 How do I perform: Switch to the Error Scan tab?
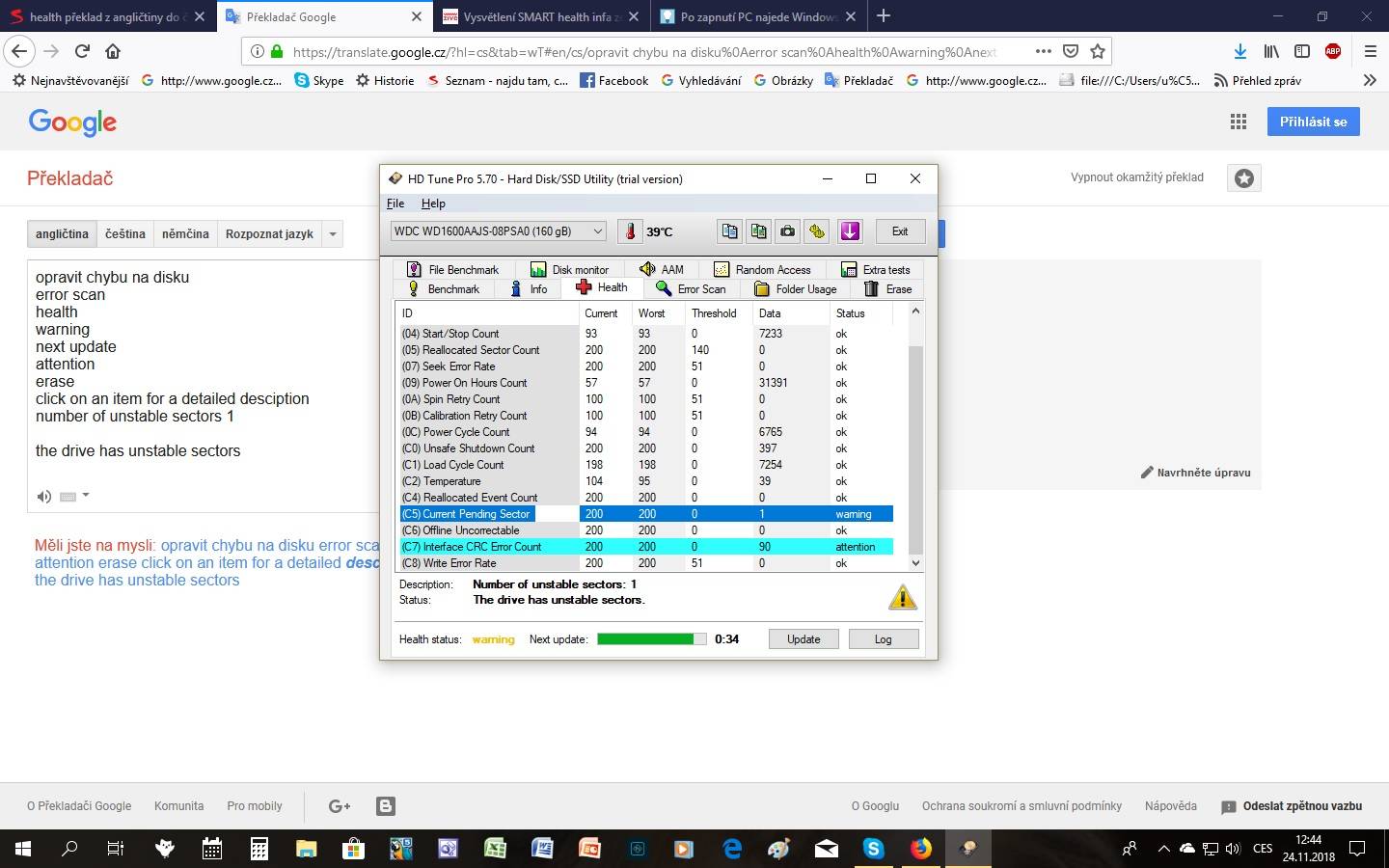coord(691,289)
